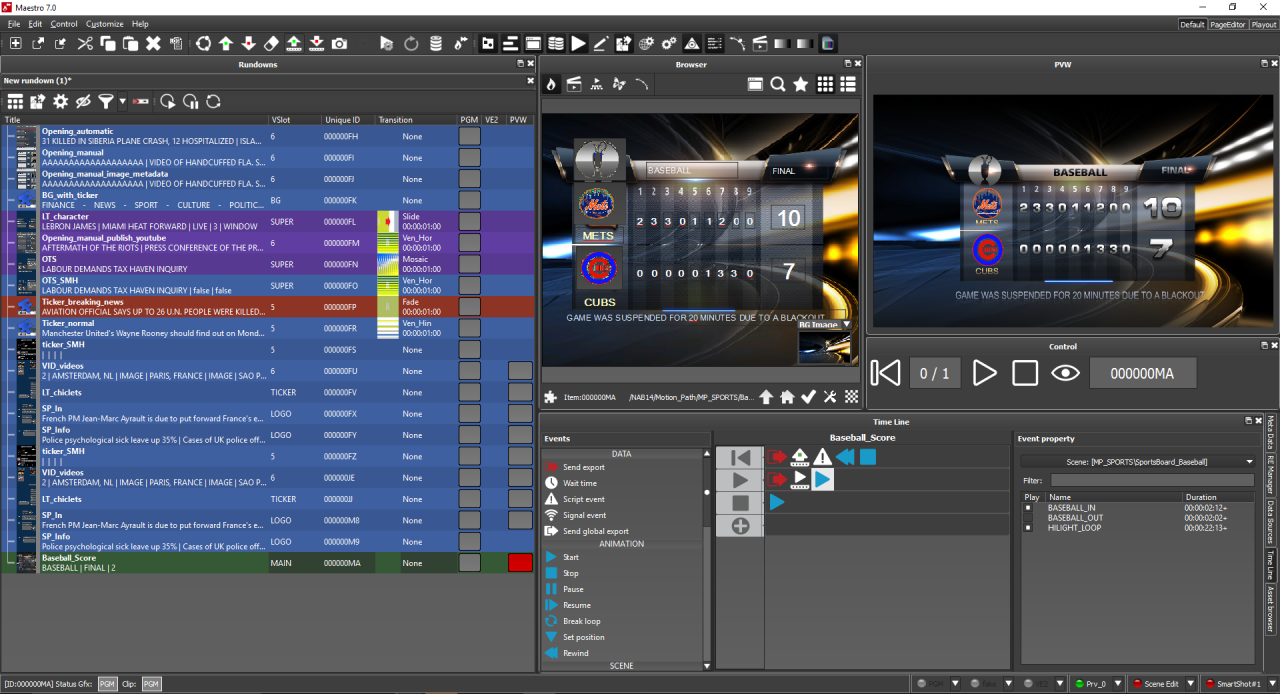Toggle the hidden-eye icon in Rundowns toolbar
The width and height of the screenshot is (1280, 694).
point(83,101)
